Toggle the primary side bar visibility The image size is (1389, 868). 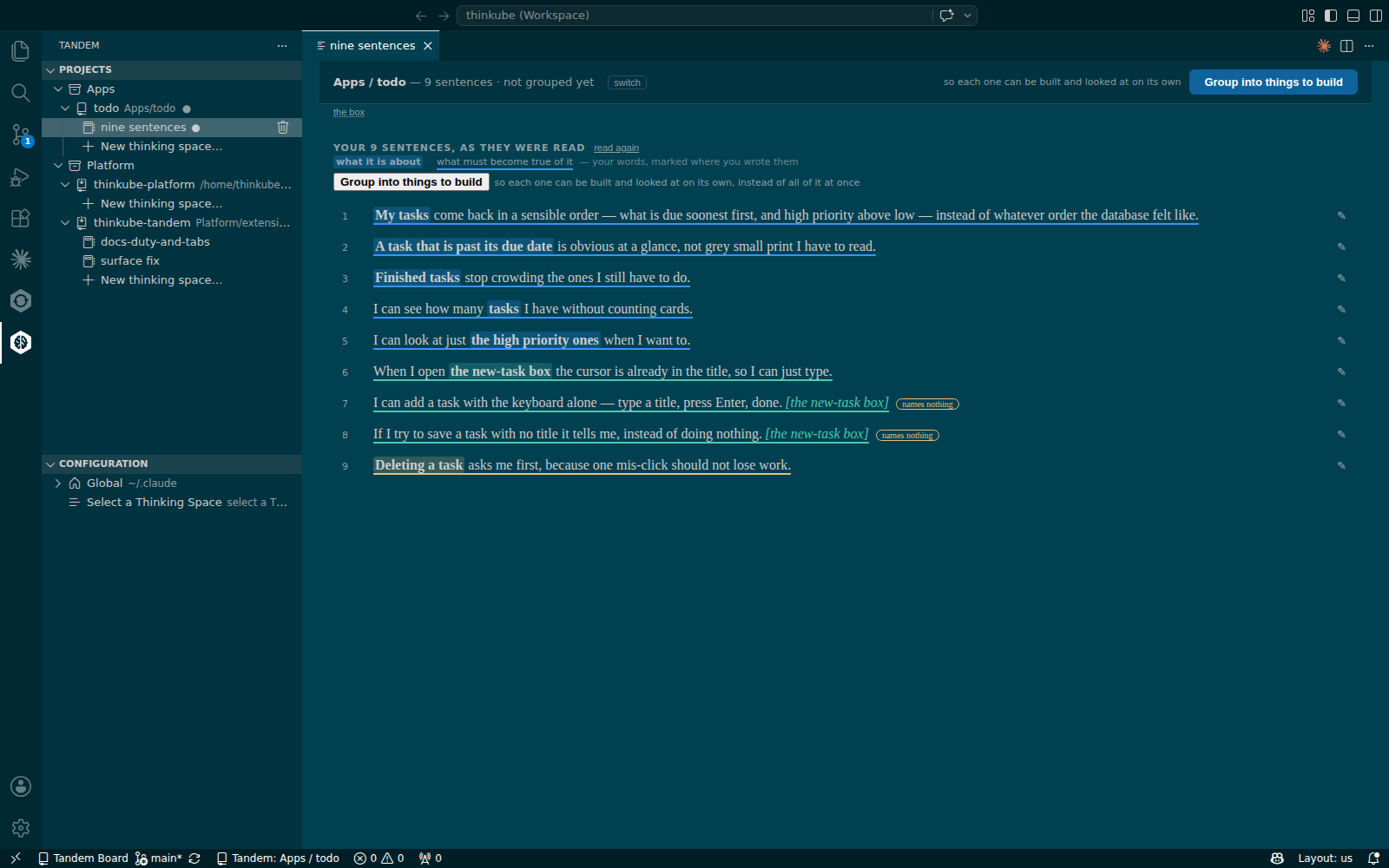pos(1331,16)
